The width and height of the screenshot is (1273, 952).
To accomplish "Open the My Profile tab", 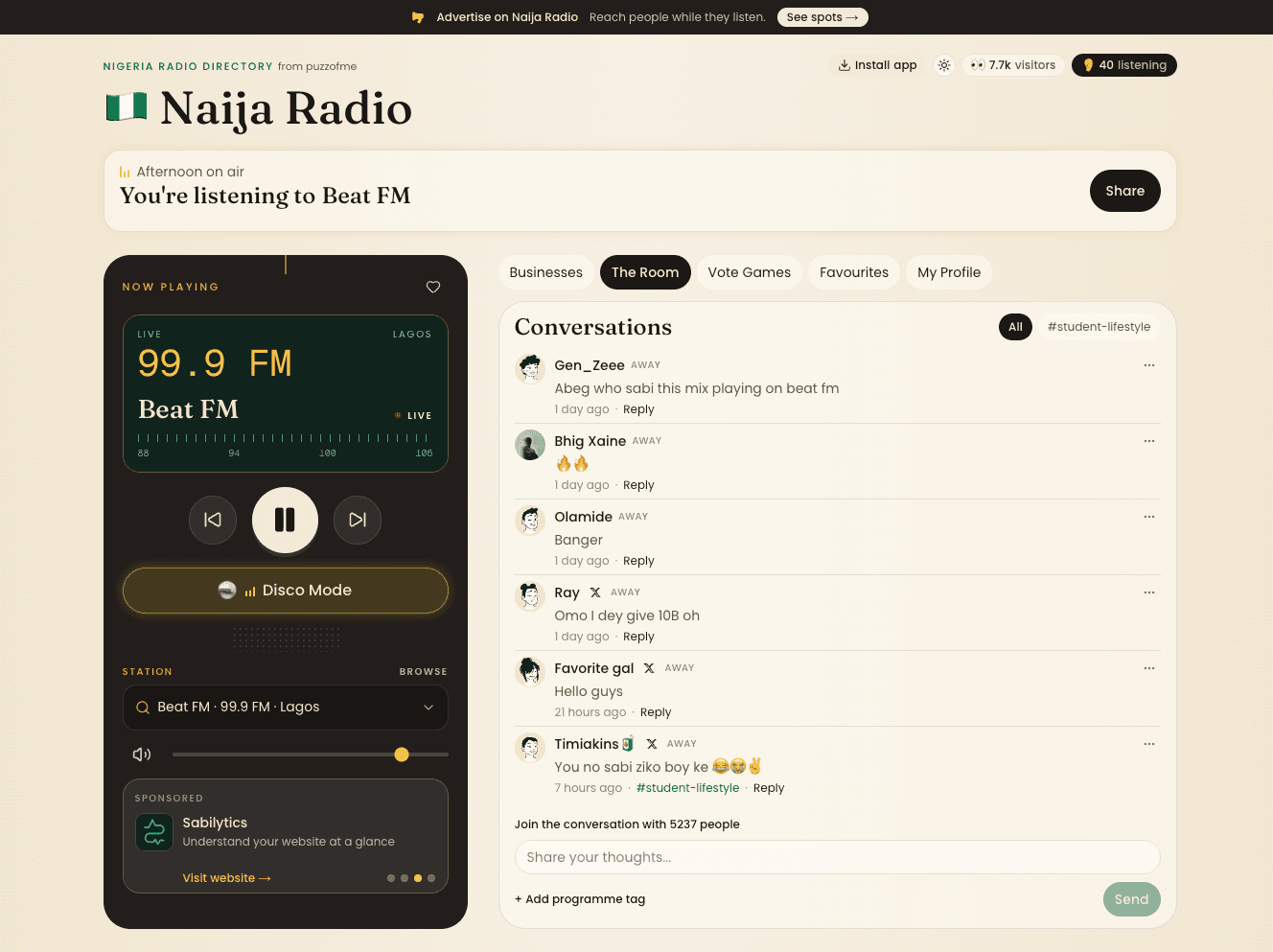I will coord(949,272).
